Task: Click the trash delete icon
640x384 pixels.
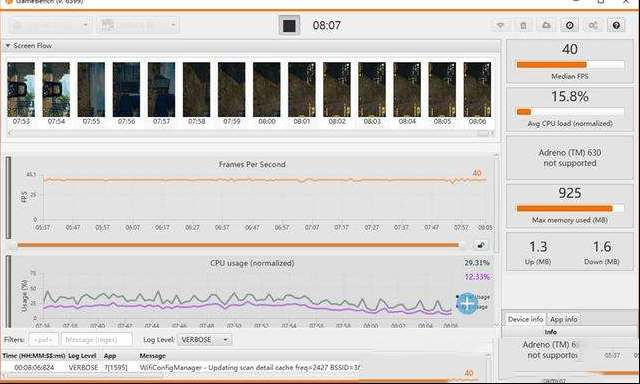Action: pyautogui.click(x=523, y=25)
